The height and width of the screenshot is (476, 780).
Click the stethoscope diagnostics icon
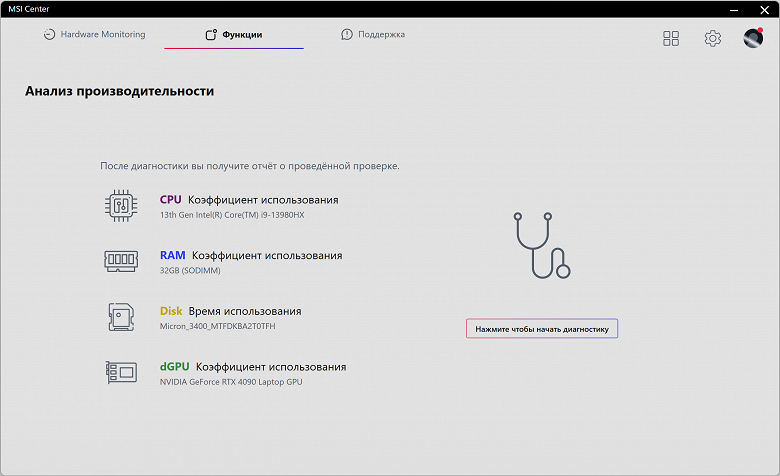pos(542,245)
